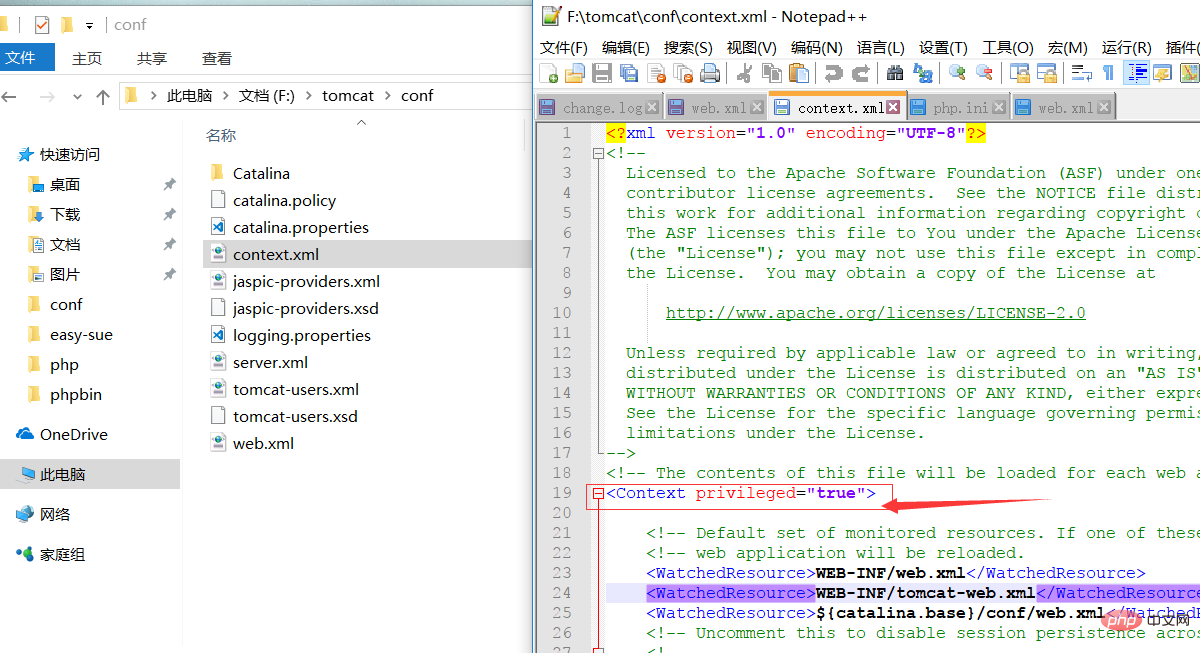Screen dimensions: 1200x653
Task: Zoom in on the editor text
Action: click(957, 72)
